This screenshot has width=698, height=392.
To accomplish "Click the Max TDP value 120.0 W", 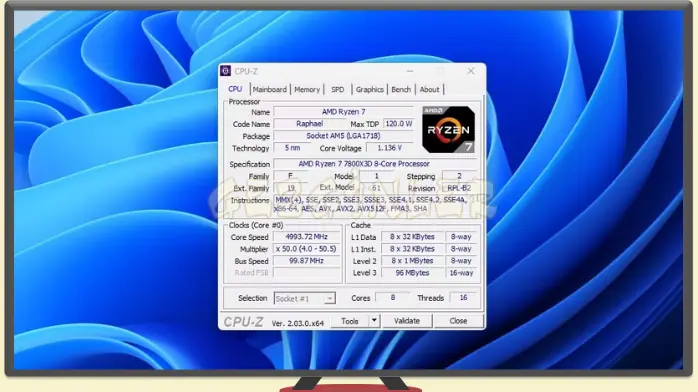I will tap(398, 124).
